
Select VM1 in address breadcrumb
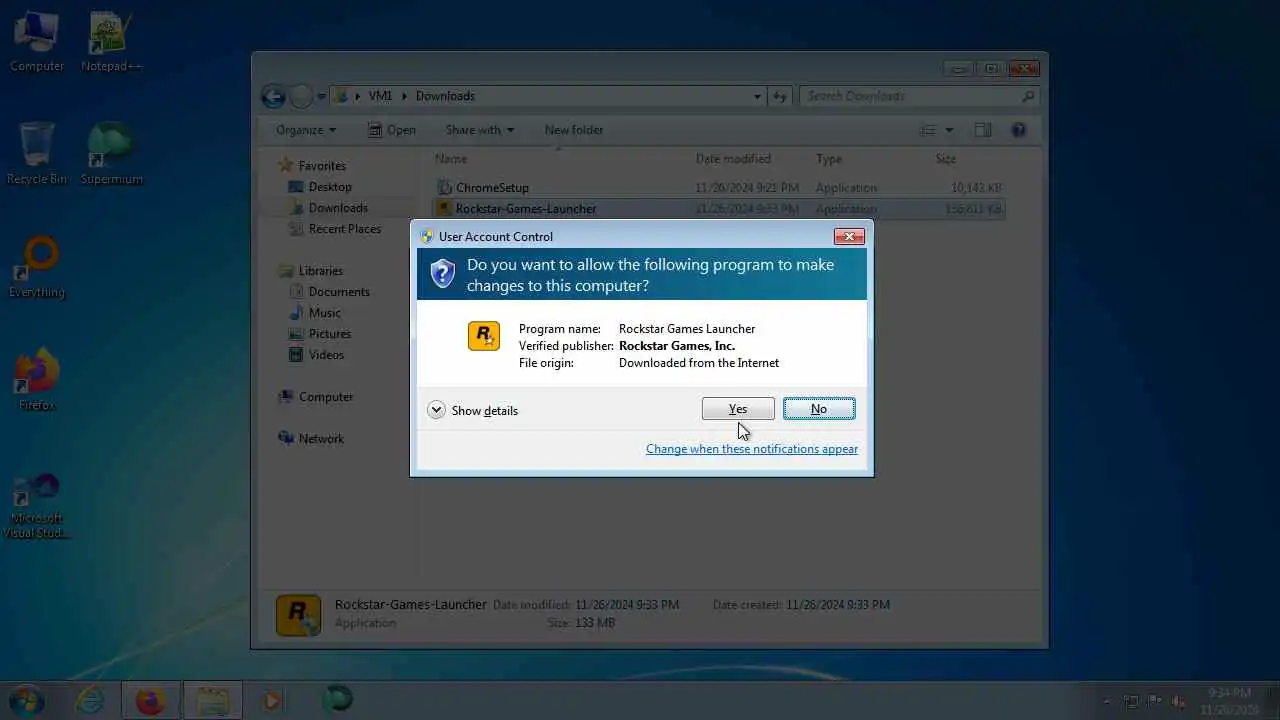pos(380,96)
